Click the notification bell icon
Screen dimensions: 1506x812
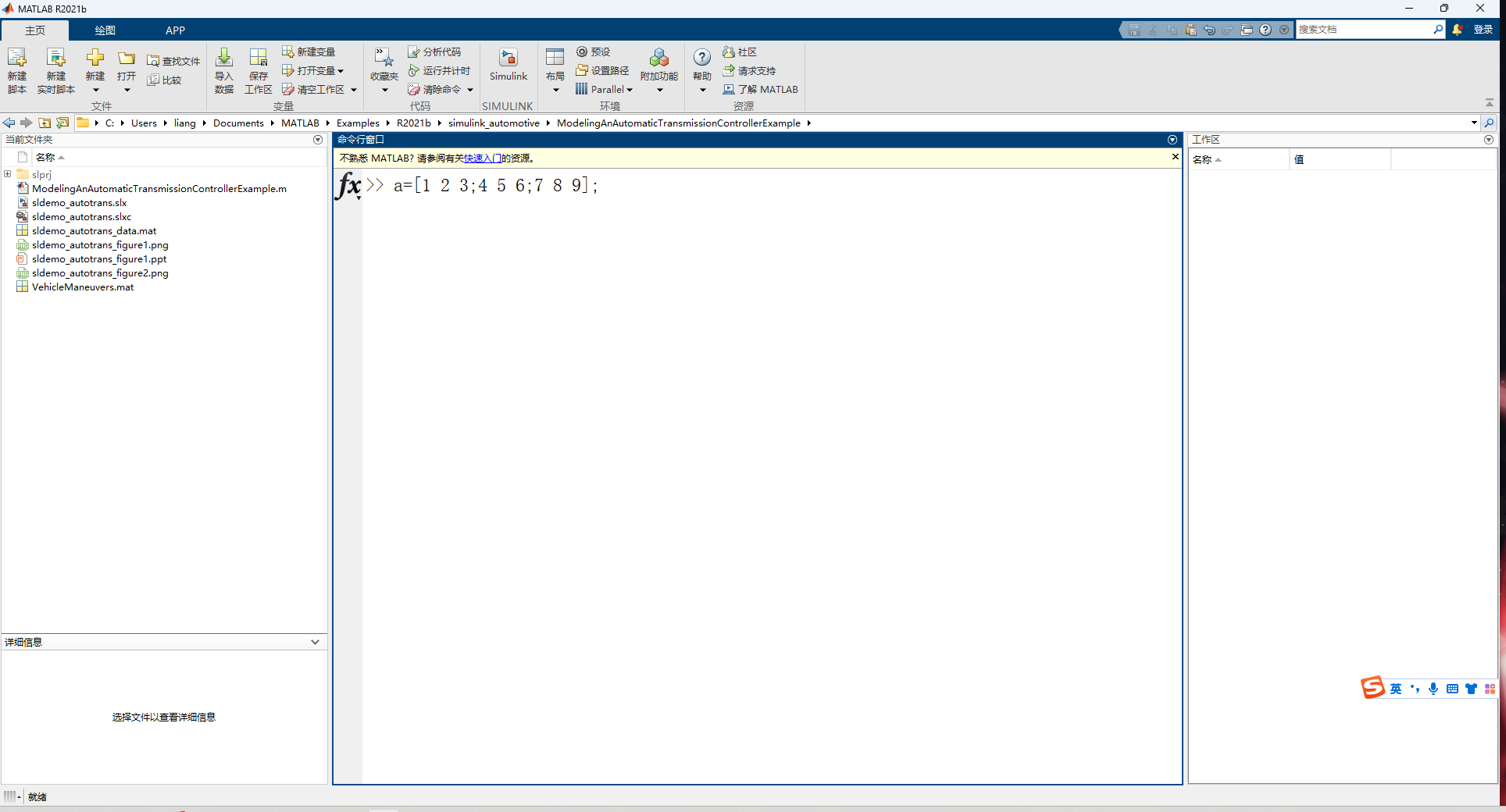click(x=1458, y=30)
